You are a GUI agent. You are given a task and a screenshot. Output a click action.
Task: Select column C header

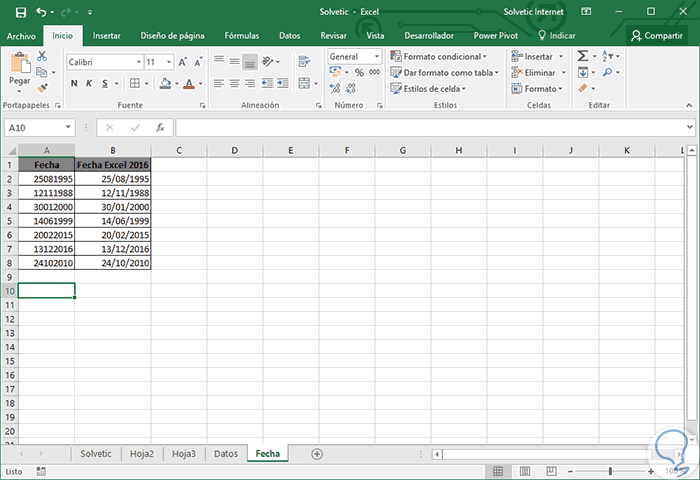(x=179, y=150)
